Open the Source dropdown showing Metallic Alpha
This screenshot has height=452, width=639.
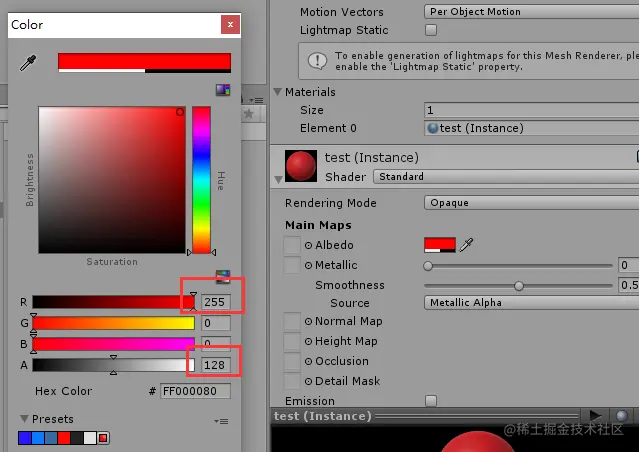point(531,302)
